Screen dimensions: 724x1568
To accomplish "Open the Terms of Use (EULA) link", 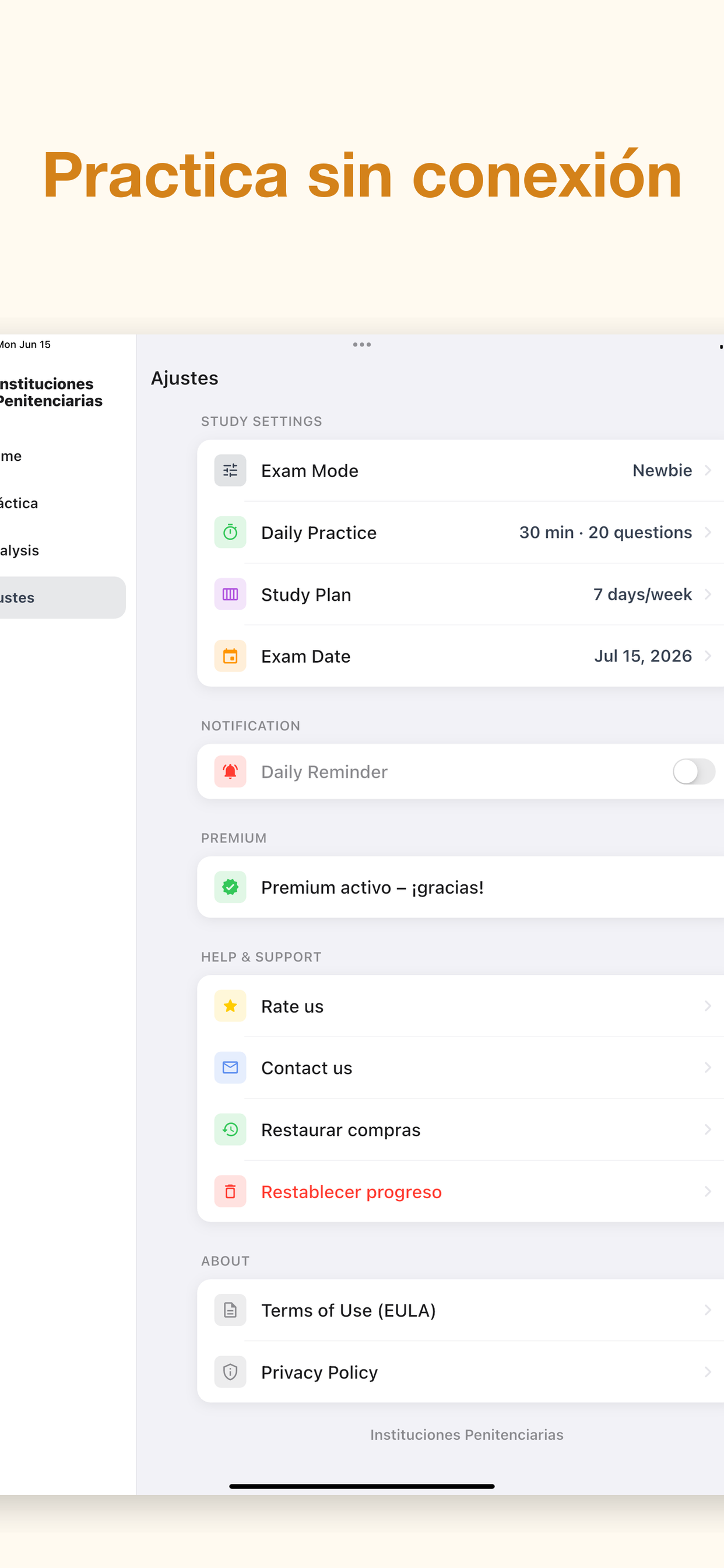I will [x=349, y=1310].
